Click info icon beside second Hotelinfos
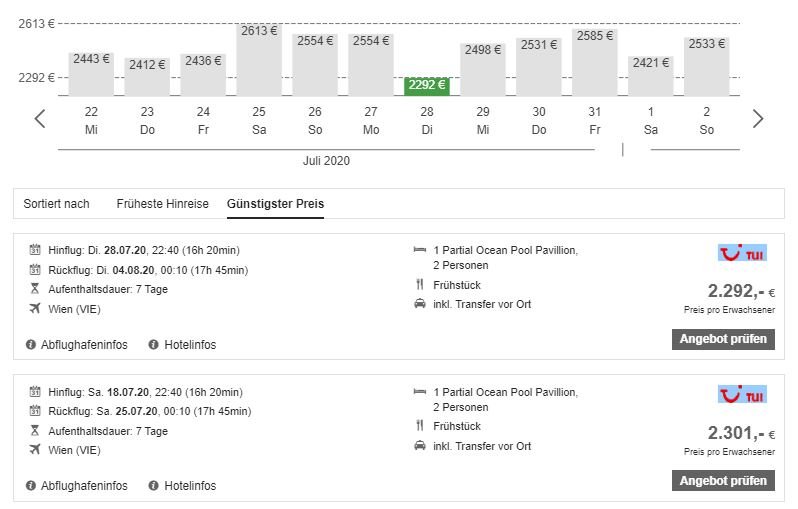The width and height of the screenshot is (798, 509). 154,486
